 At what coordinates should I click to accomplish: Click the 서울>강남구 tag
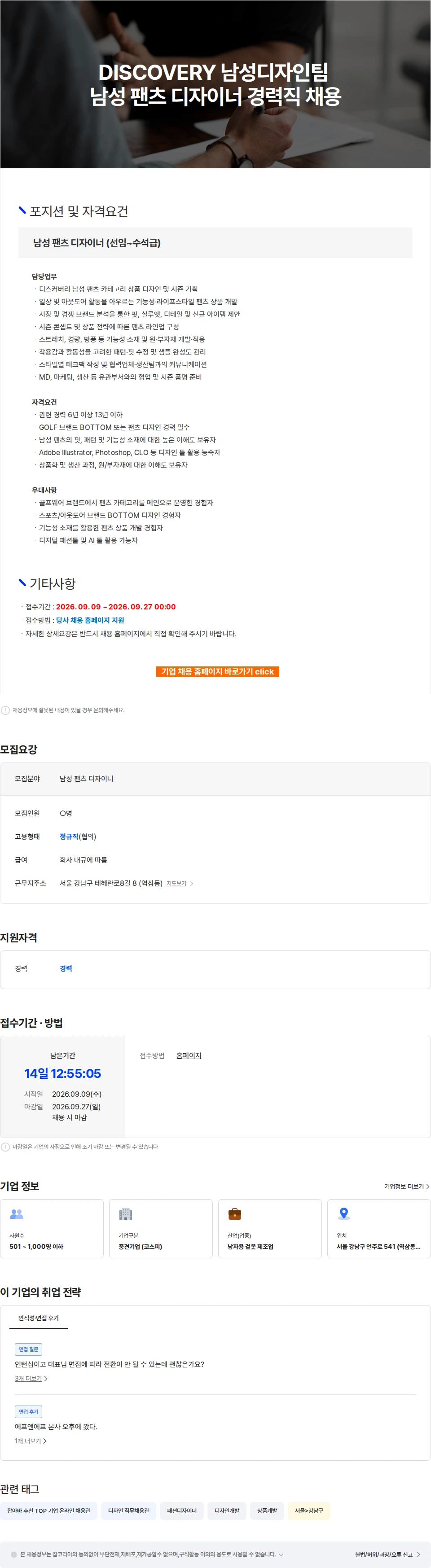tap(308, 1511)
